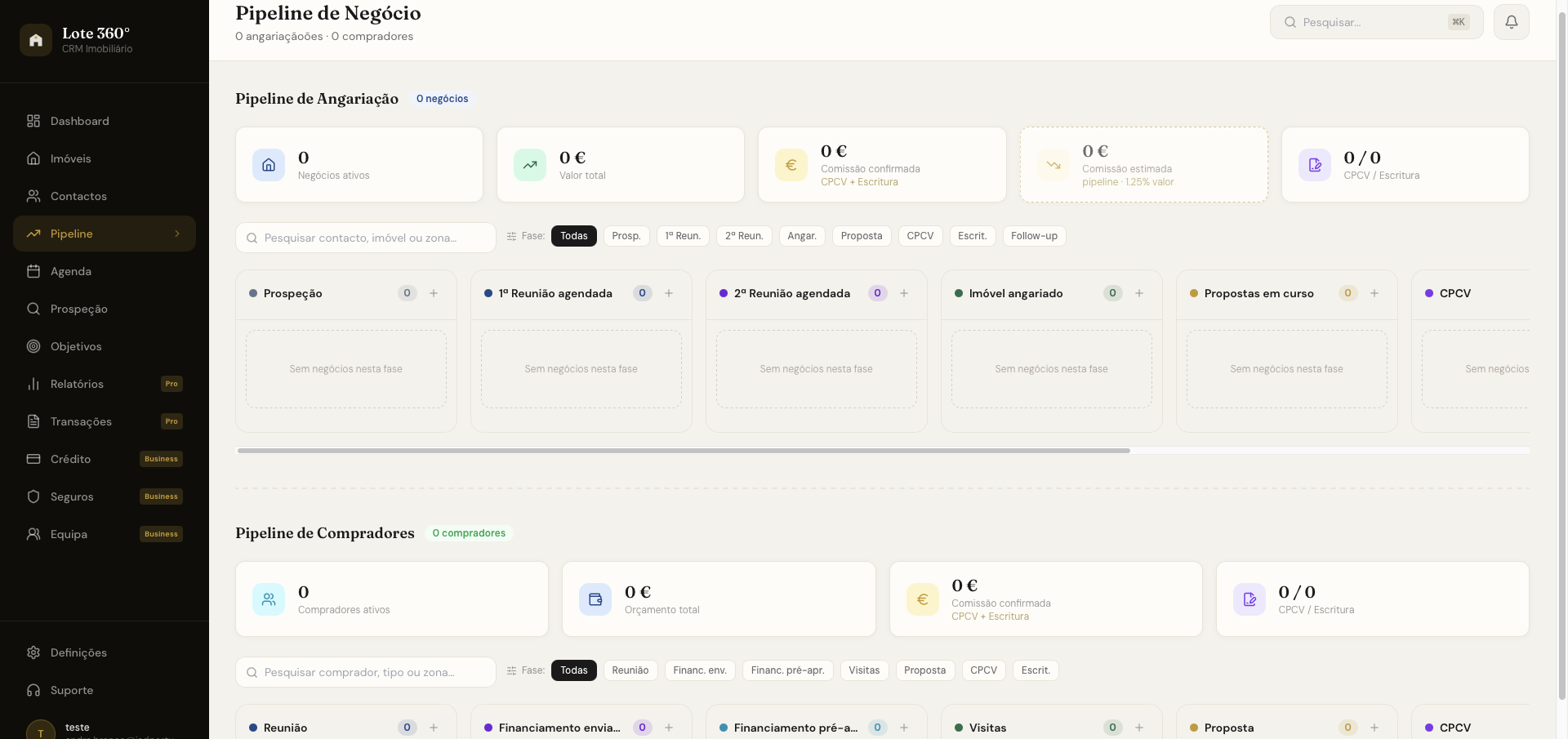Click the Lote 360° home logo icon

pyautogui.click(x=36, y=40)
